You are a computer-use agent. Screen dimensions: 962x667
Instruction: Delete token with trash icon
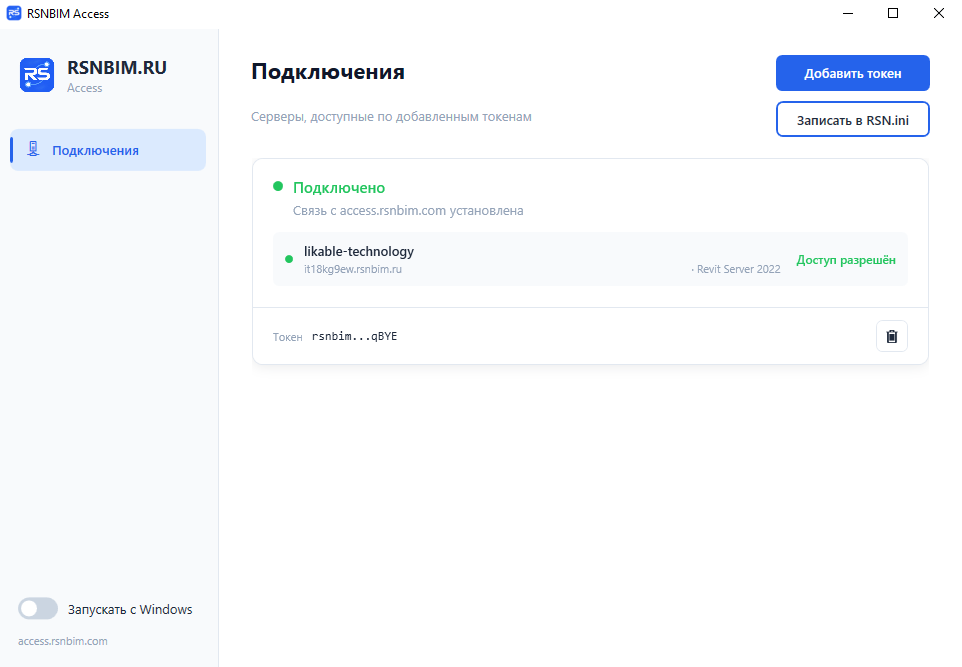tap(891, 336)
